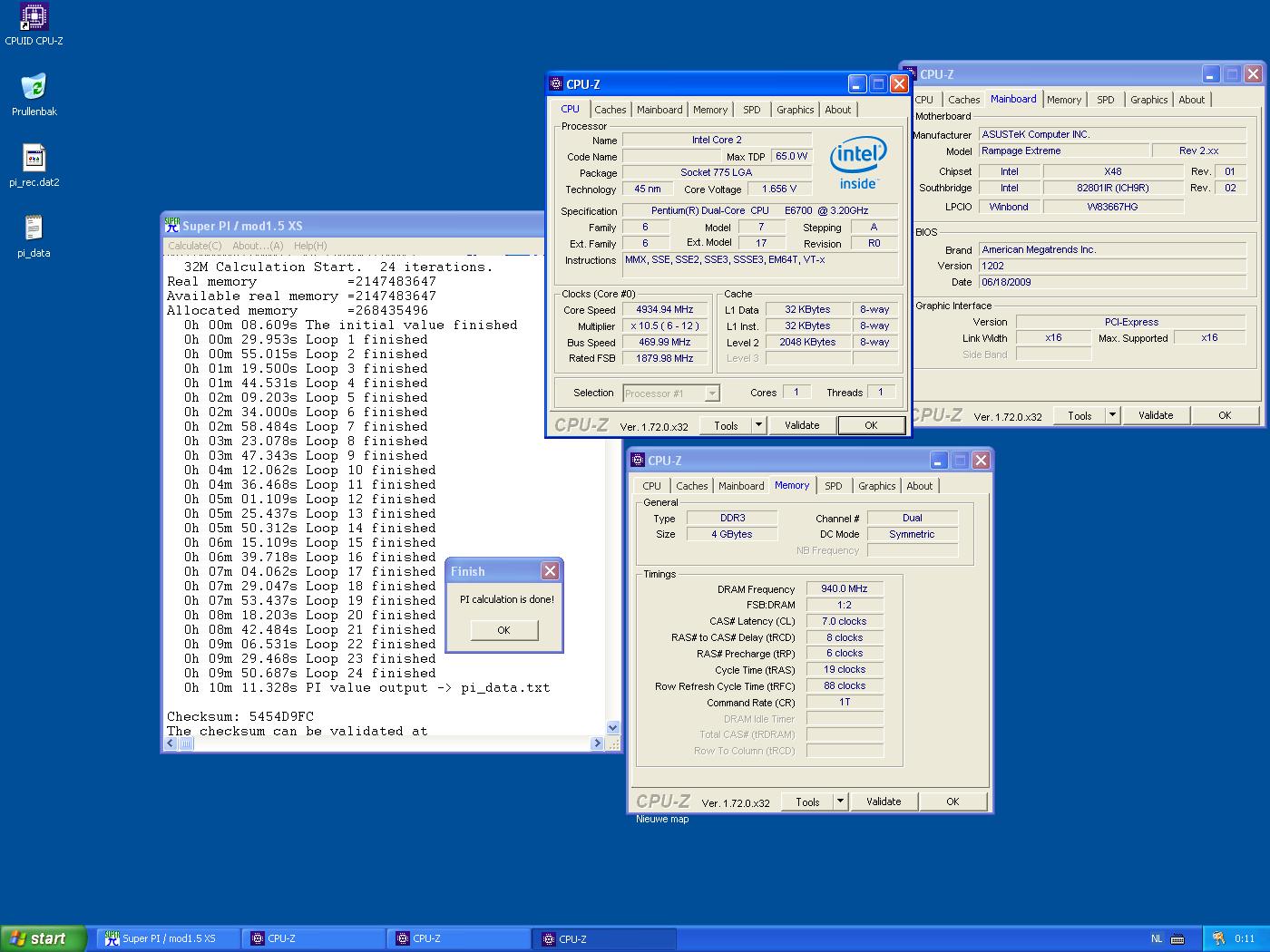The width and height of the screenshot is (1270, 952).
Task: Close the CPU-Z Memory window
Action: click(x=981, y=461)
